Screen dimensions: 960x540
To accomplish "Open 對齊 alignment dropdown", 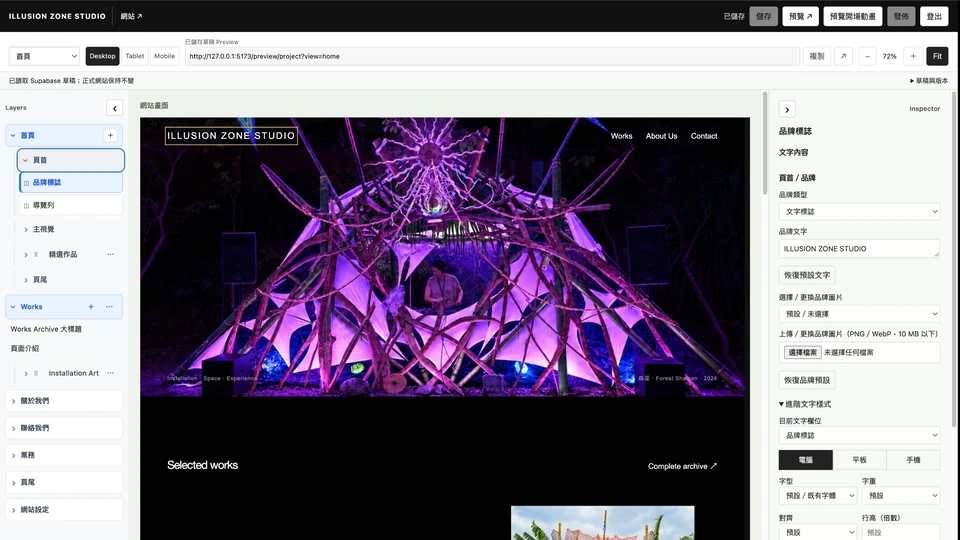I will [x=818, y=532].
